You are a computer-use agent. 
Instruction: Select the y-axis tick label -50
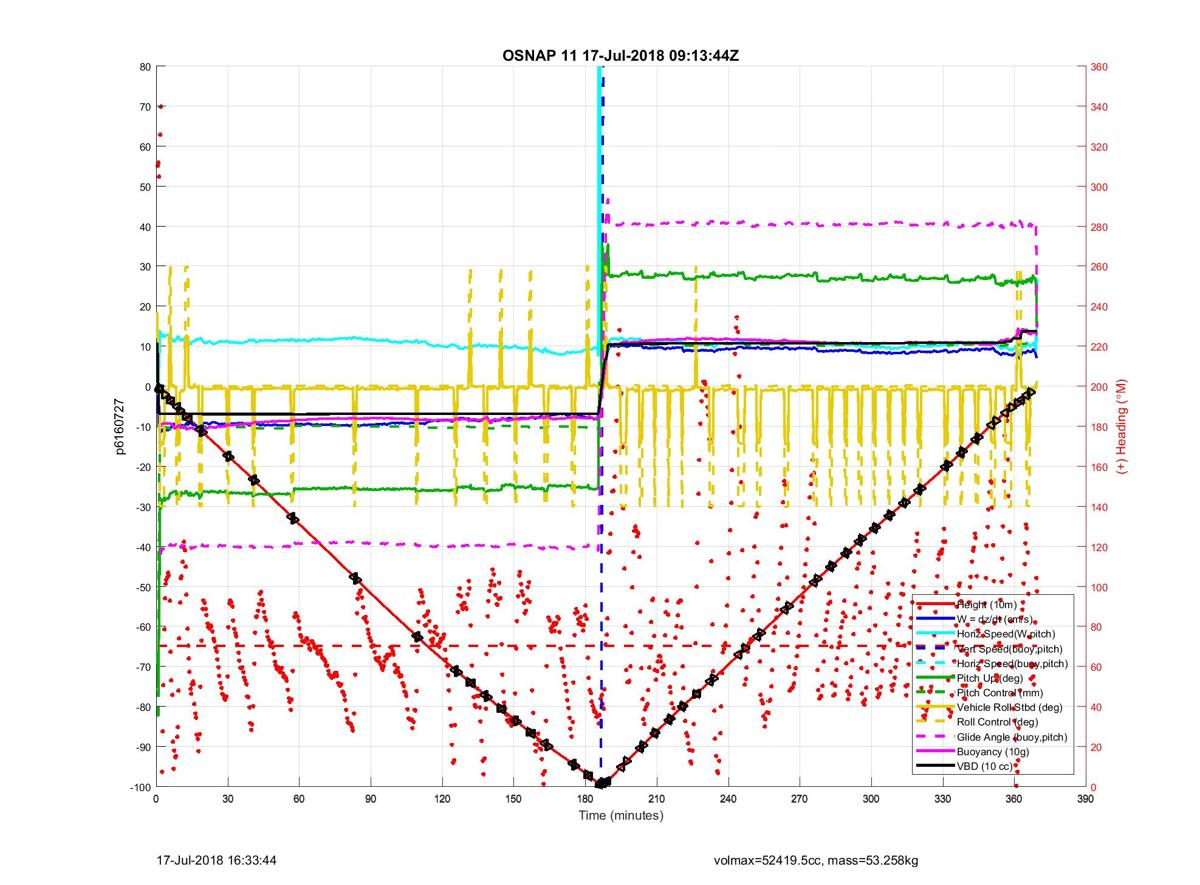142,587
